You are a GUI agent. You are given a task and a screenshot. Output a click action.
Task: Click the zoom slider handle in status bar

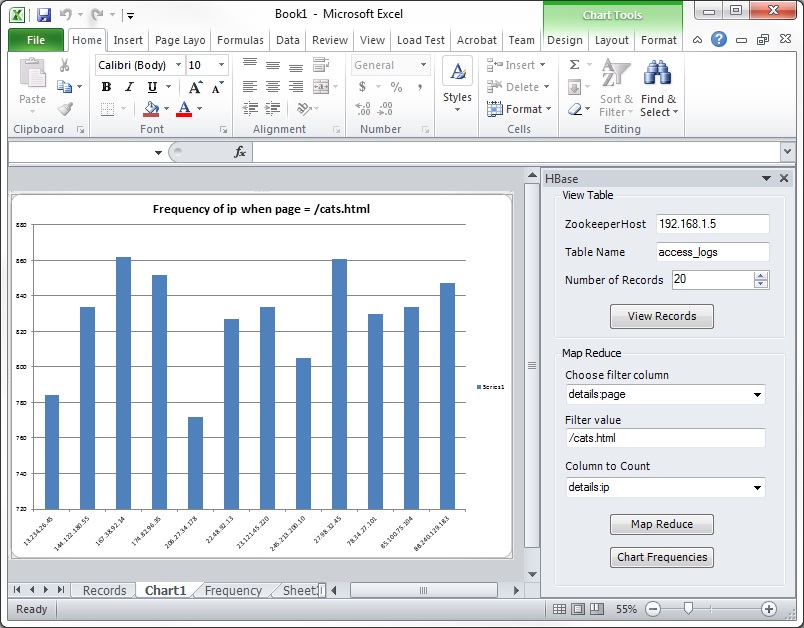[688, 609]
